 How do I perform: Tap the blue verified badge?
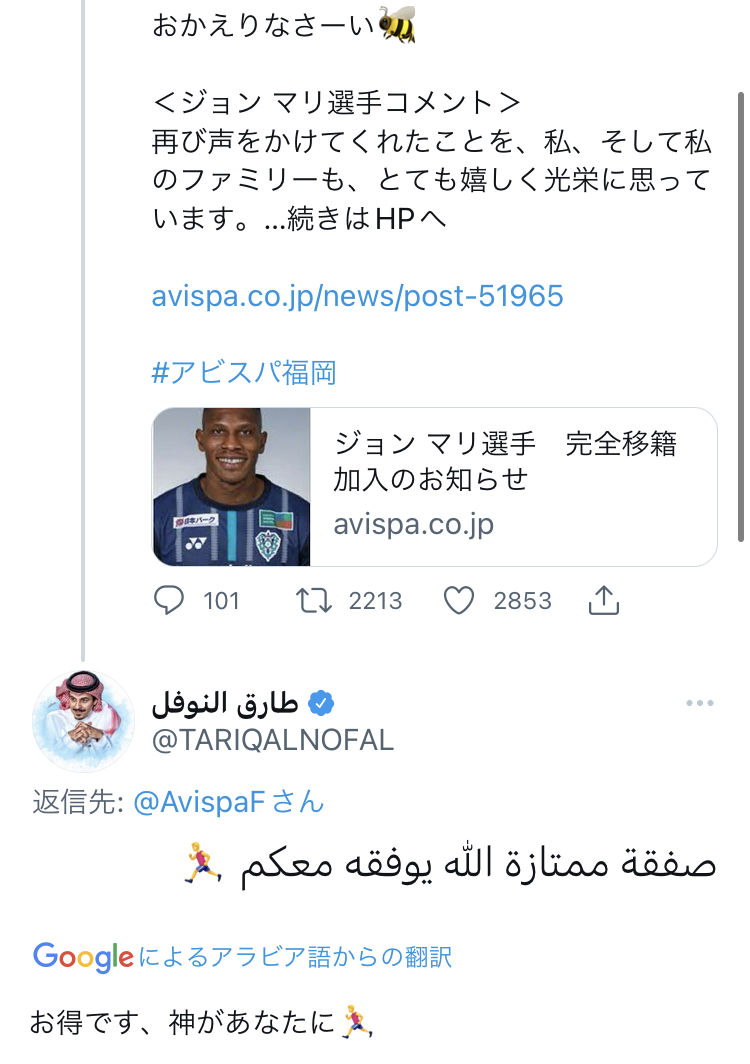319,704
